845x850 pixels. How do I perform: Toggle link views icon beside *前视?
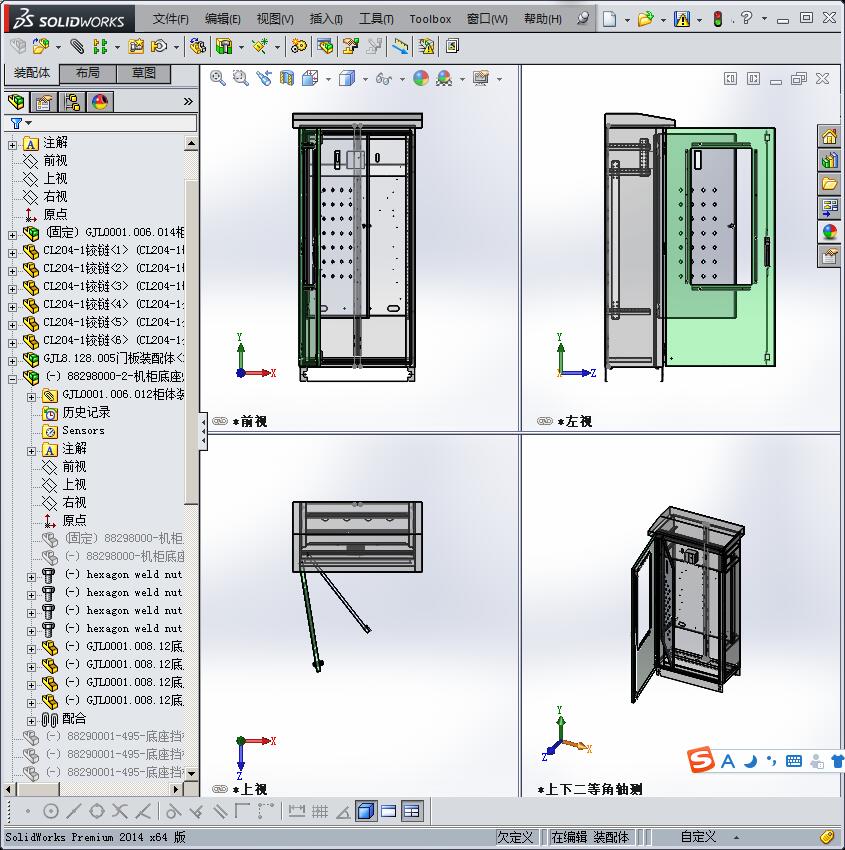pos(220,421)
